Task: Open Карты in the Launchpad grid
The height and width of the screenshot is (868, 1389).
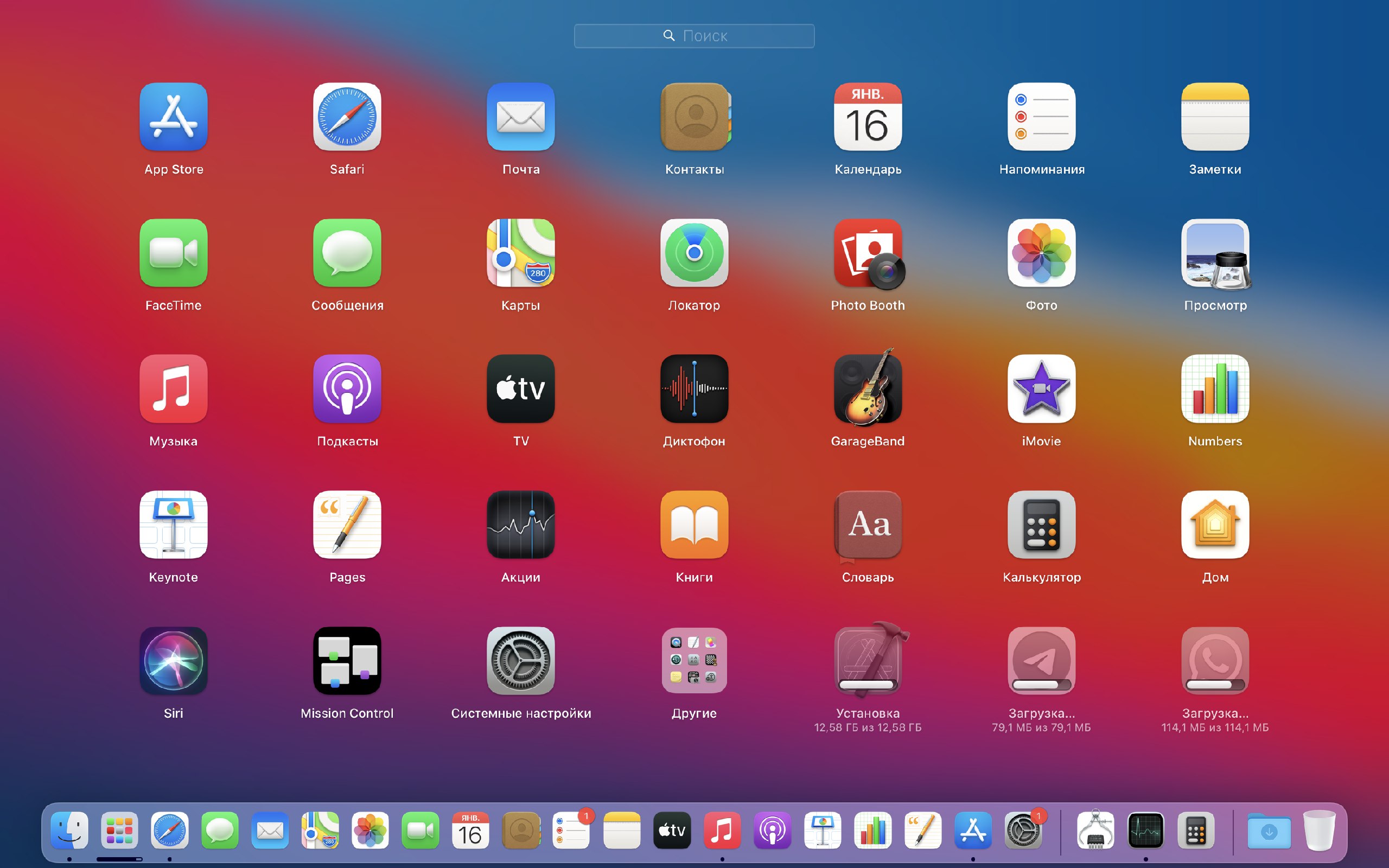Action: (x=520, y=253)
